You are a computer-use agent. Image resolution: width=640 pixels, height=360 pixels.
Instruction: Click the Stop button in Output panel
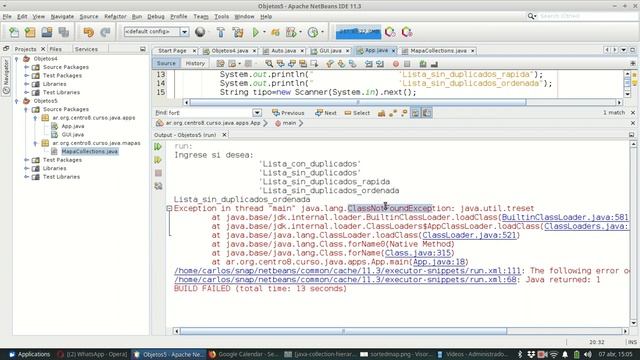tap(158, 173)
